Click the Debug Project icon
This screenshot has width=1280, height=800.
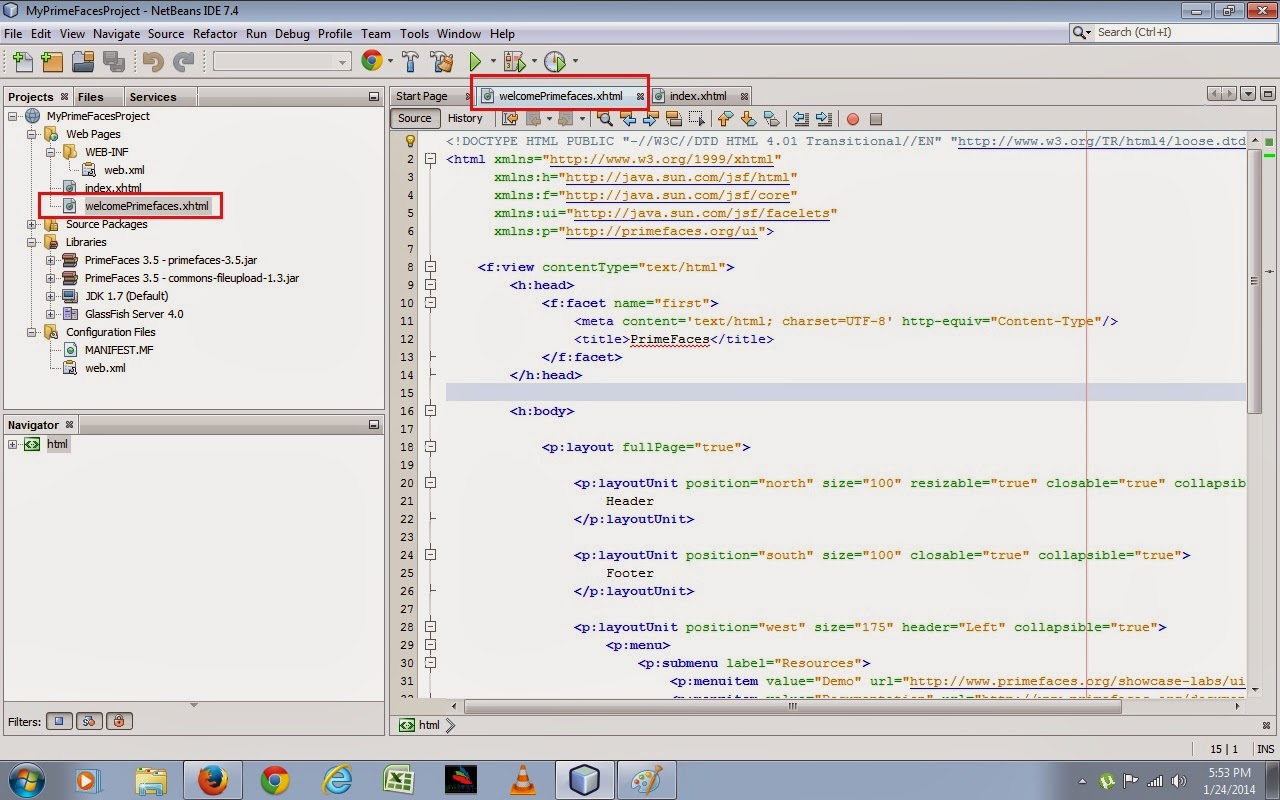[x=515, y=62]
